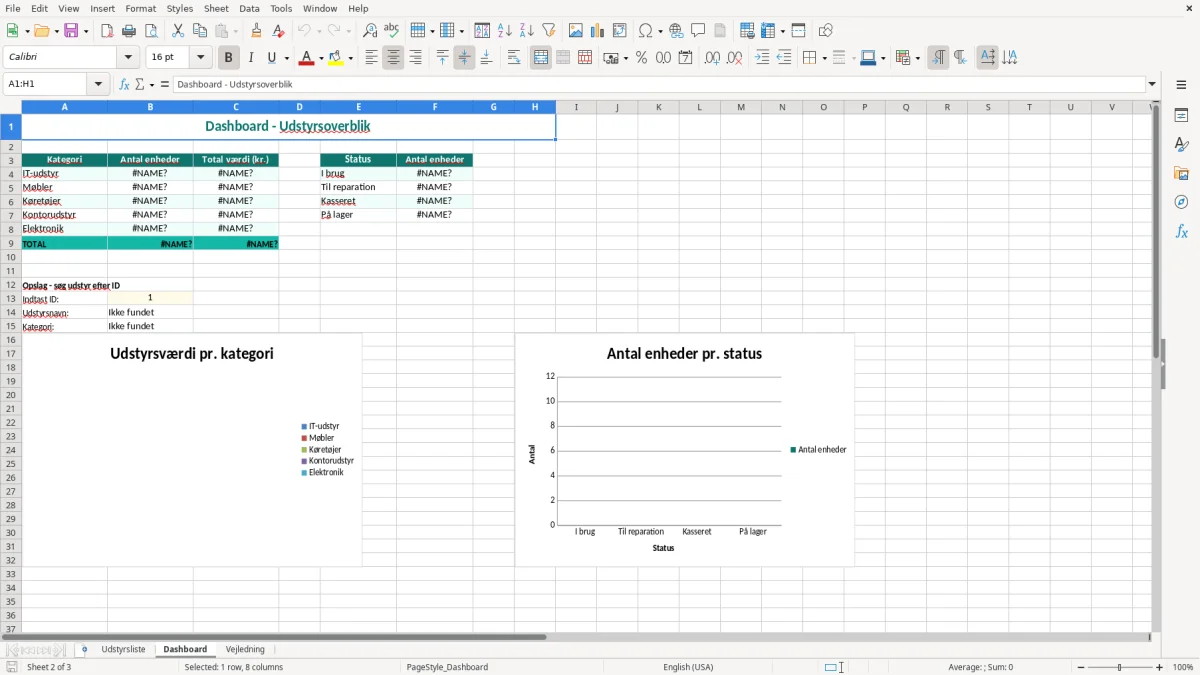Image resolution: width=1200 pixels, height=675 pixels.
Task: Click the Insert Chart icon
Action: click(x=598, y=31)
